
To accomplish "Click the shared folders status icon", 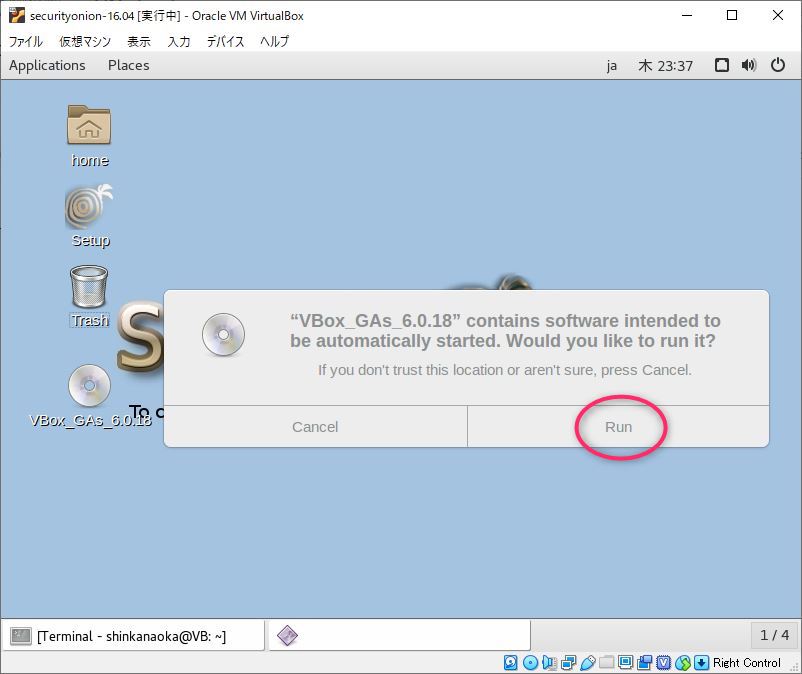I will click(x=607, y=663).
